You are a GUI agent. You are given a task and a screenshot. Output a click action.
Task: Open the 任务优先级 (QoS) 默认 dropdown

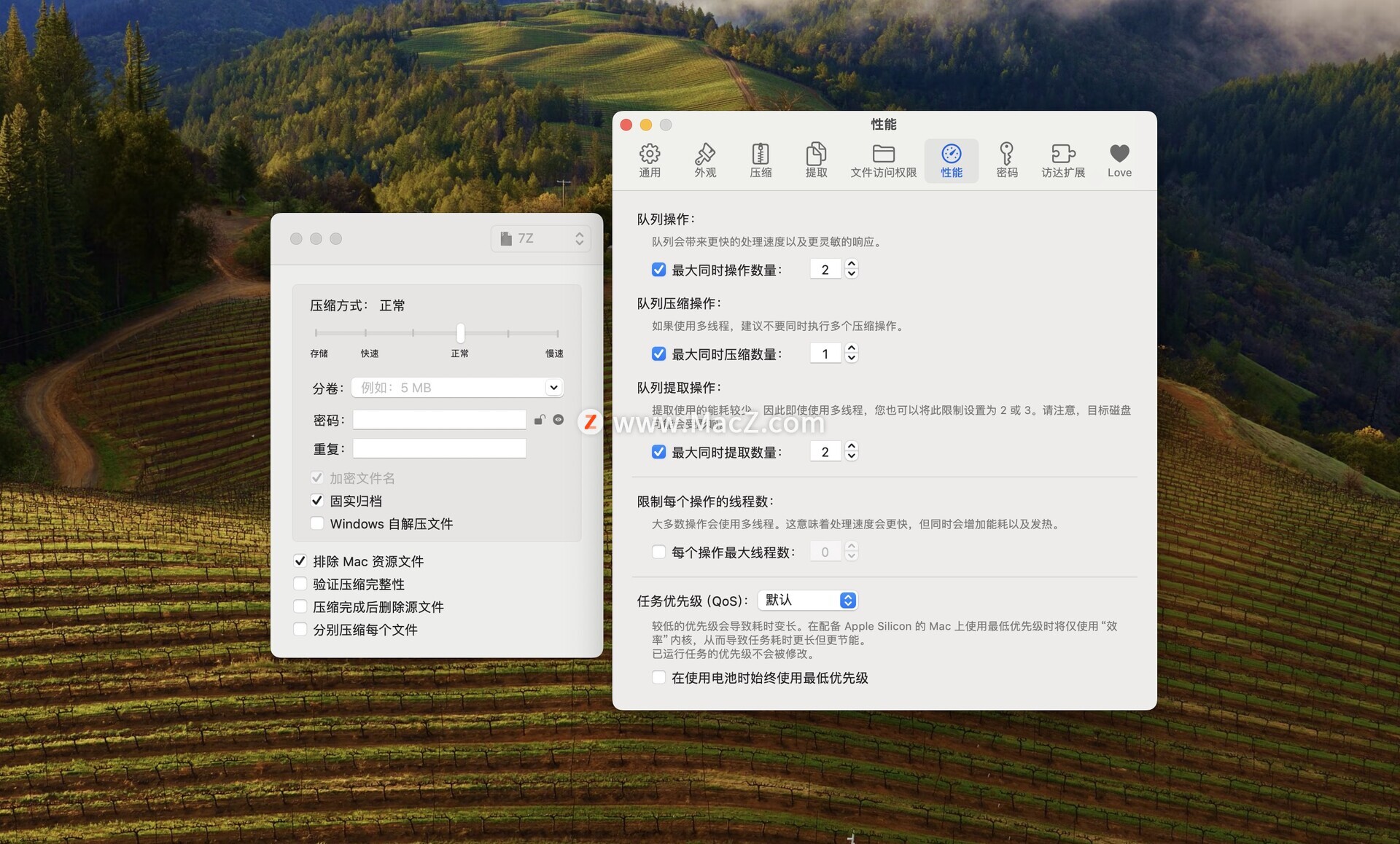point(808,600)
